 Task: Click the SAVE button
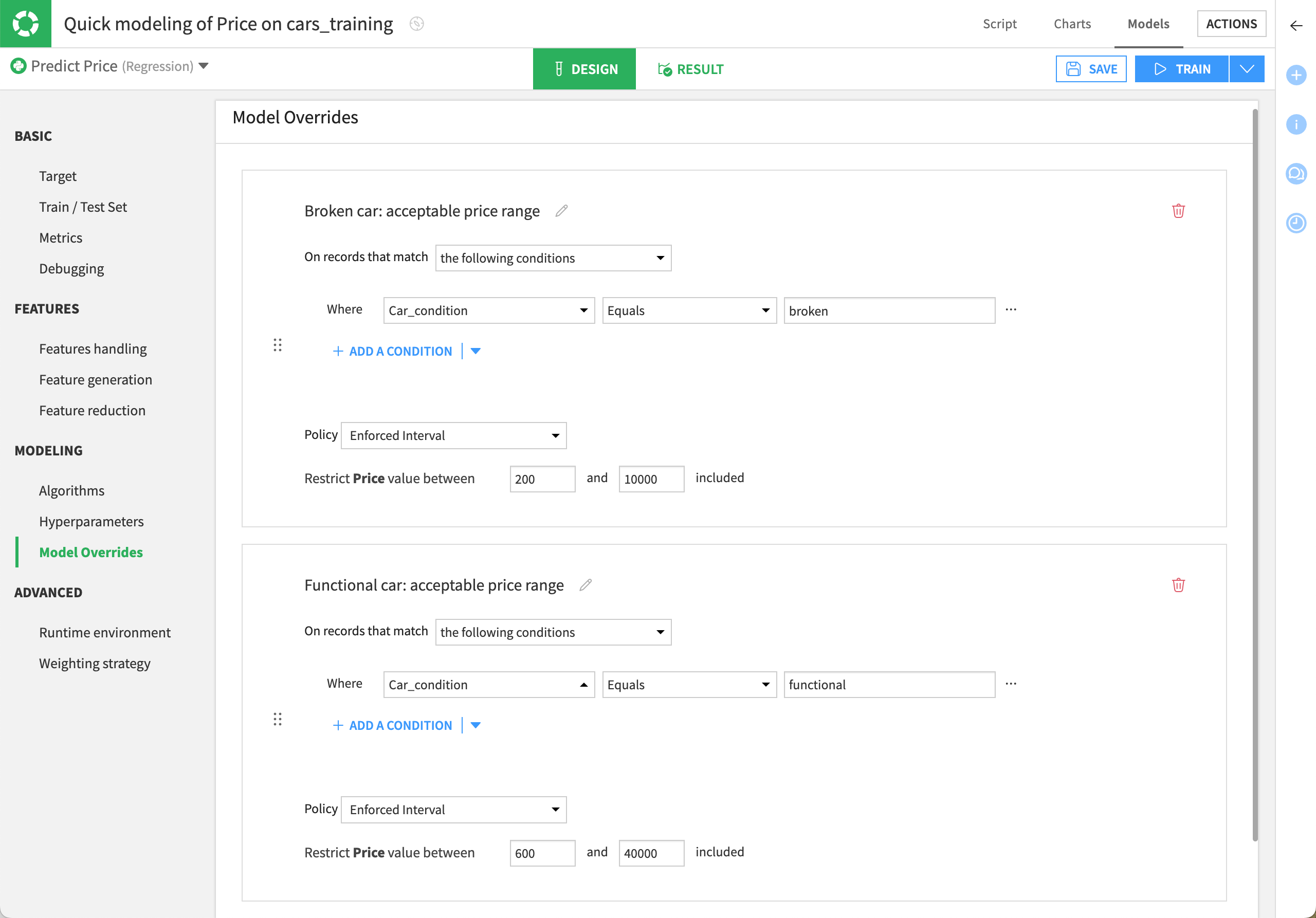tap(1091, 69)
